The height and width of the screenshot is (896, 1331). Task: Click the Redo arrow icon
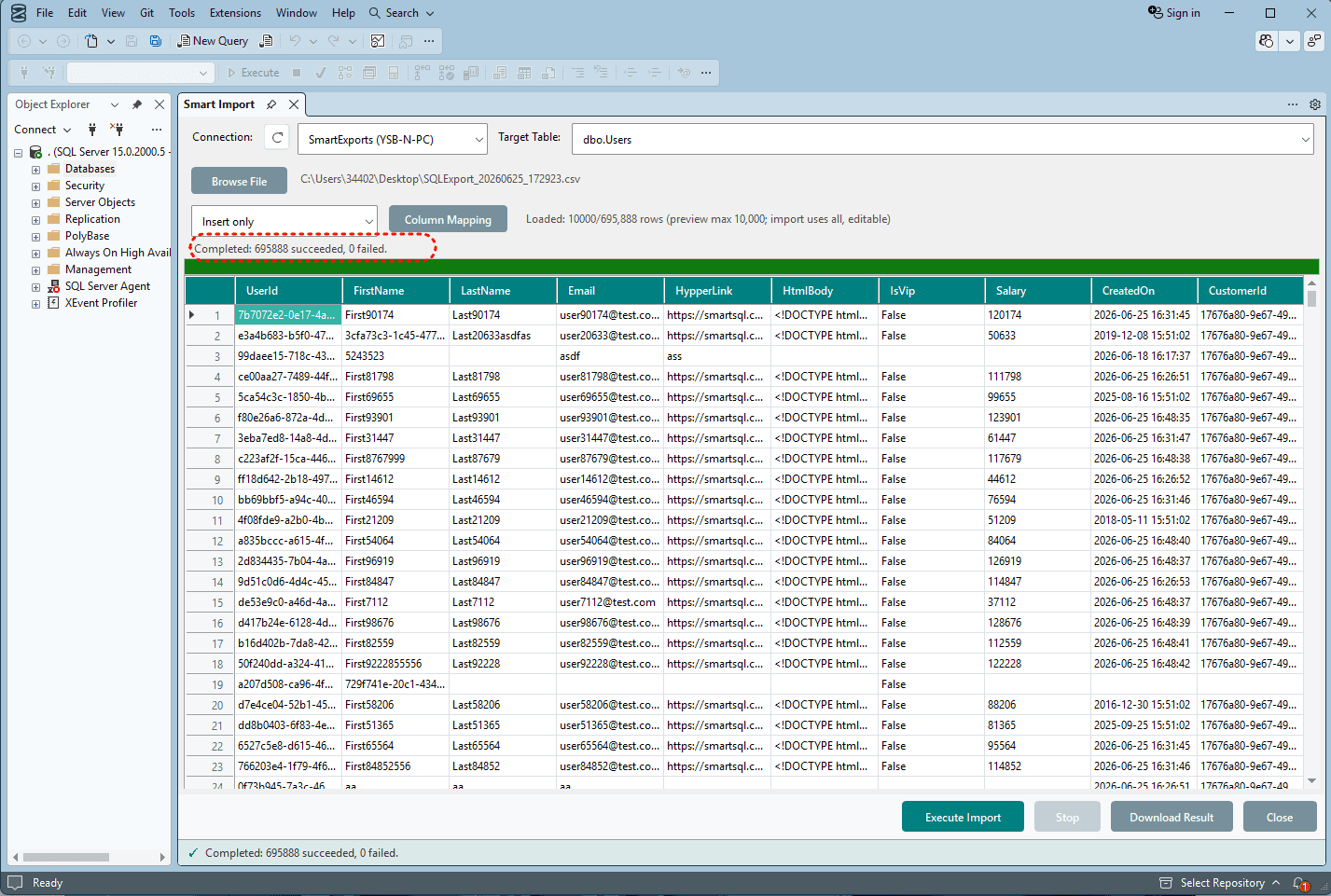pyautogui.click(x=334, y=41)
